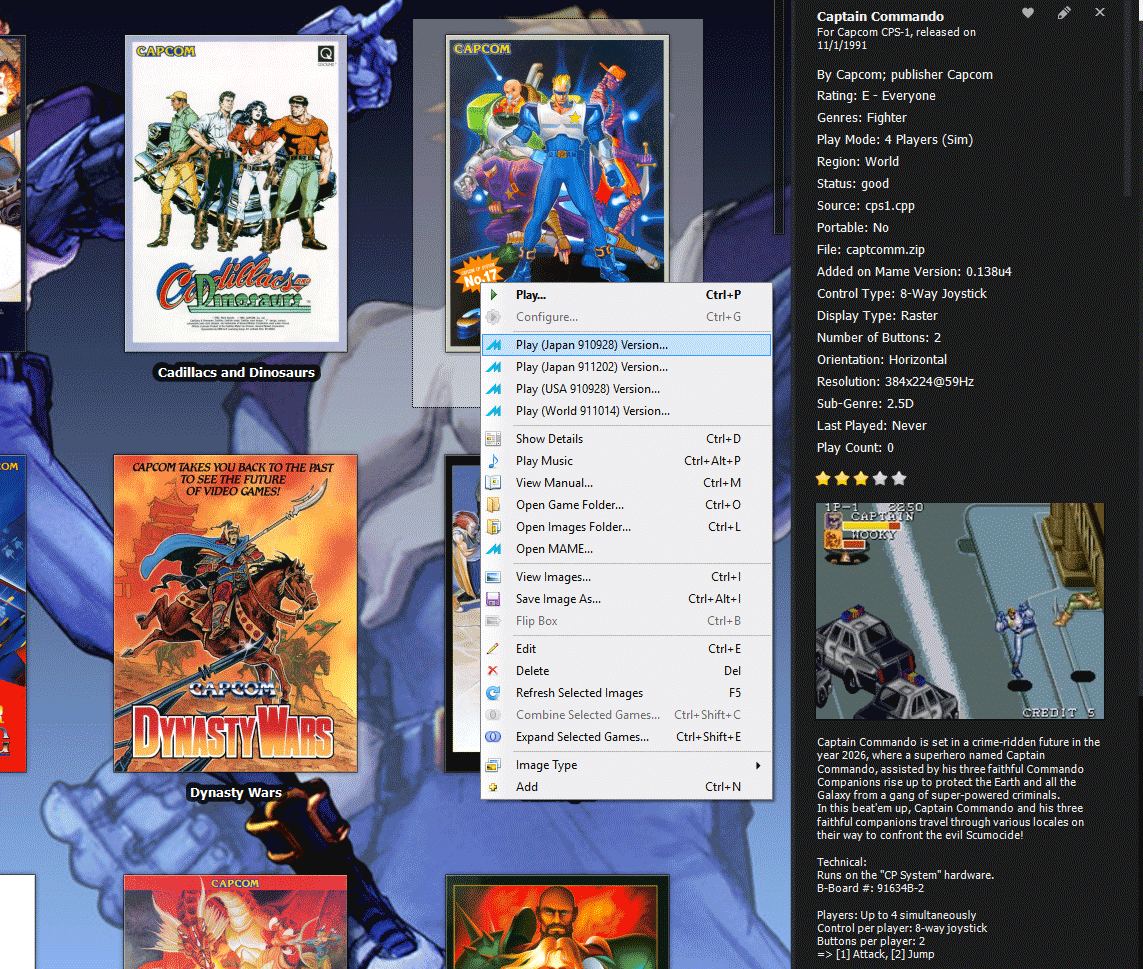Click the Source: cps1.cpp text
1143x969 pixels.
[865, 206]
